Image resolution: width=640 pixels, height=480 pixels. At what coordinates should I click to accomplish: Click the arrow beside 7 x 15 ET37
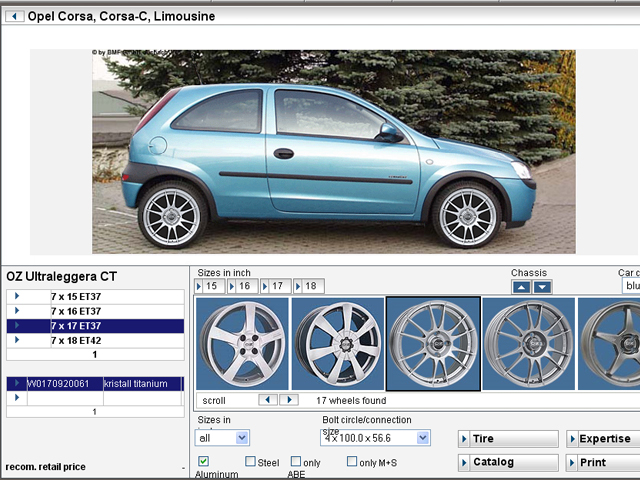[x=17, y=296]
